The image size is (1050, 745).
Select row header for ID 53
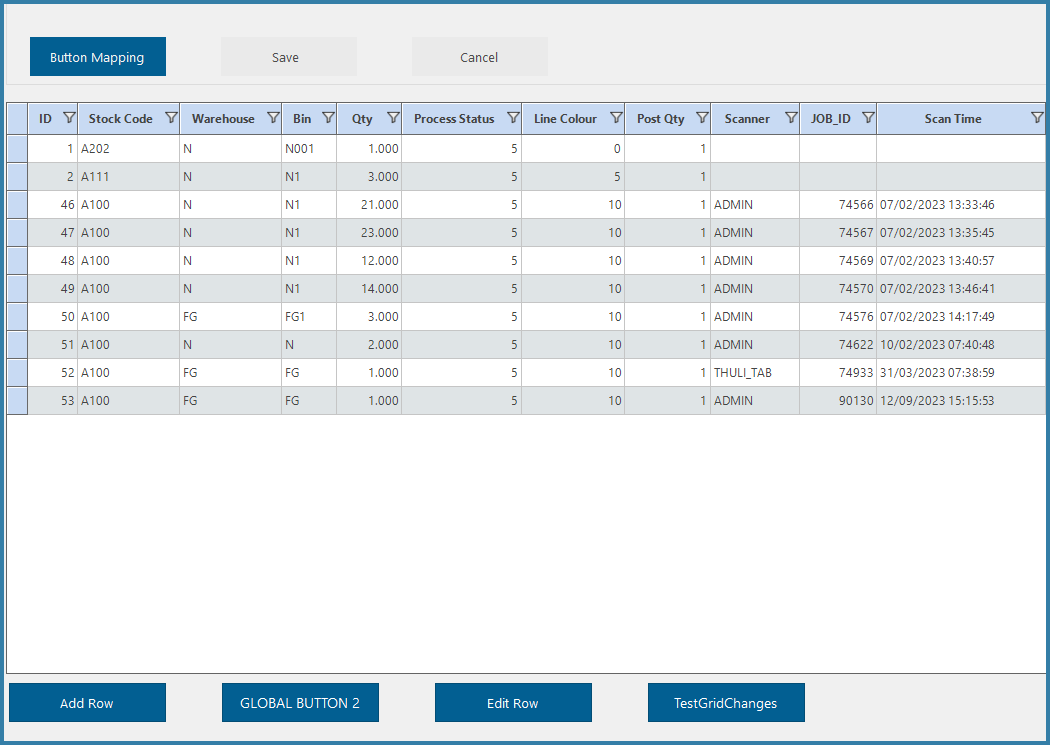tap(17, 401)
